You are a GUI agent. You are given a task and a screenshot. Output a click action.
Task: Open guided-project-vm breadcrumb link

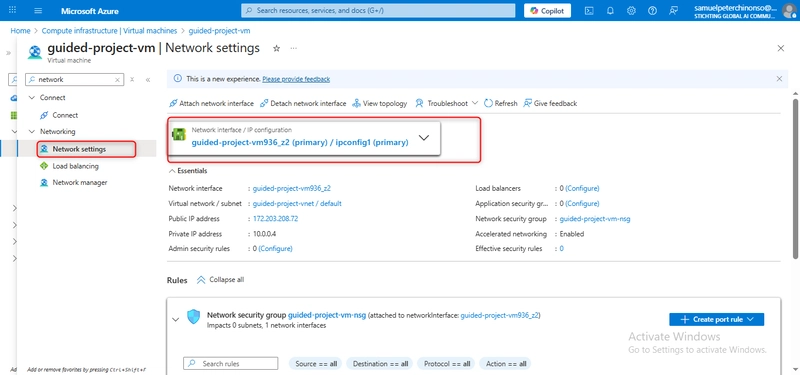click(219, 31)
